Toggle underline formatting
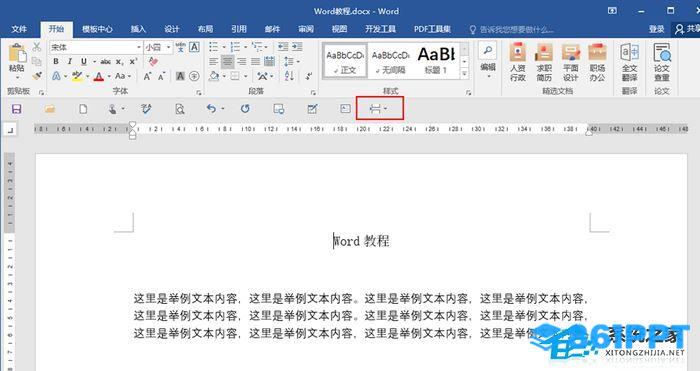This screenshot has height=371, width=700. pos(83,62)
